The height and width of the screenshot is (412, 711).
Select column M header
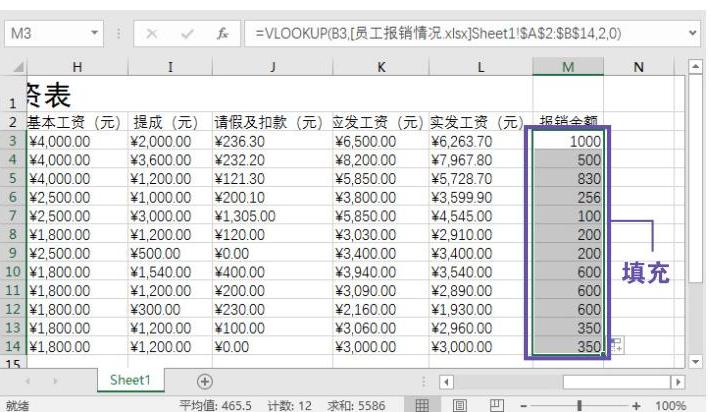coord(568,67)
